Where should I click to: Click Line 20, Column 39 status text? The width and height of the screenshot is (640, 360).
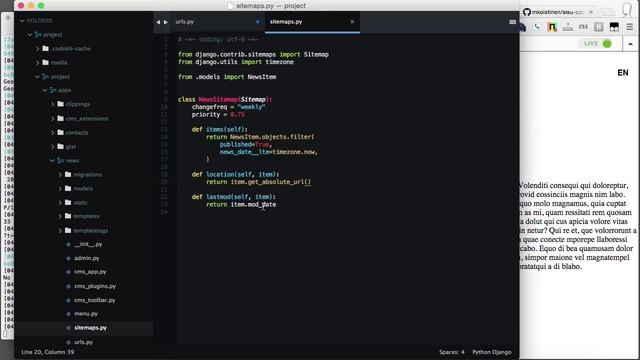pyautogui.click(x=47, y=352)
